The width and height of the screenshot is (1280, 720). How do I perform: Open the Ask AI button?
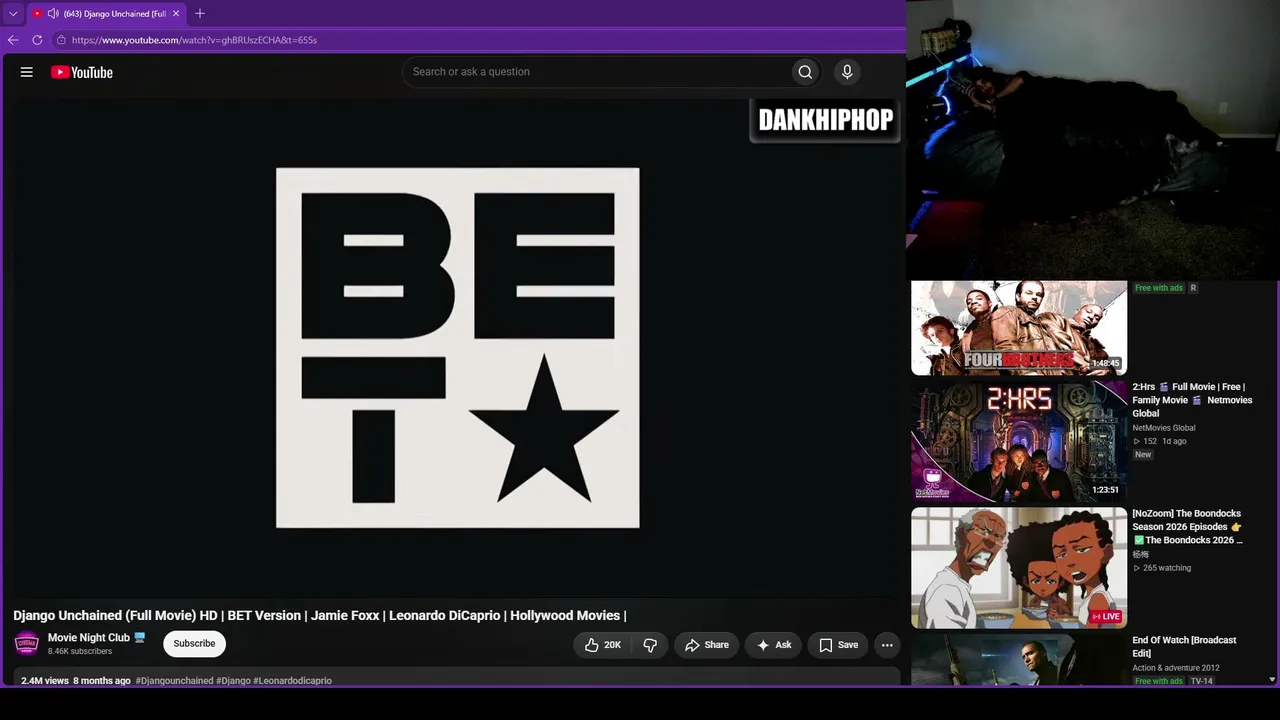[x=773, y=645]
